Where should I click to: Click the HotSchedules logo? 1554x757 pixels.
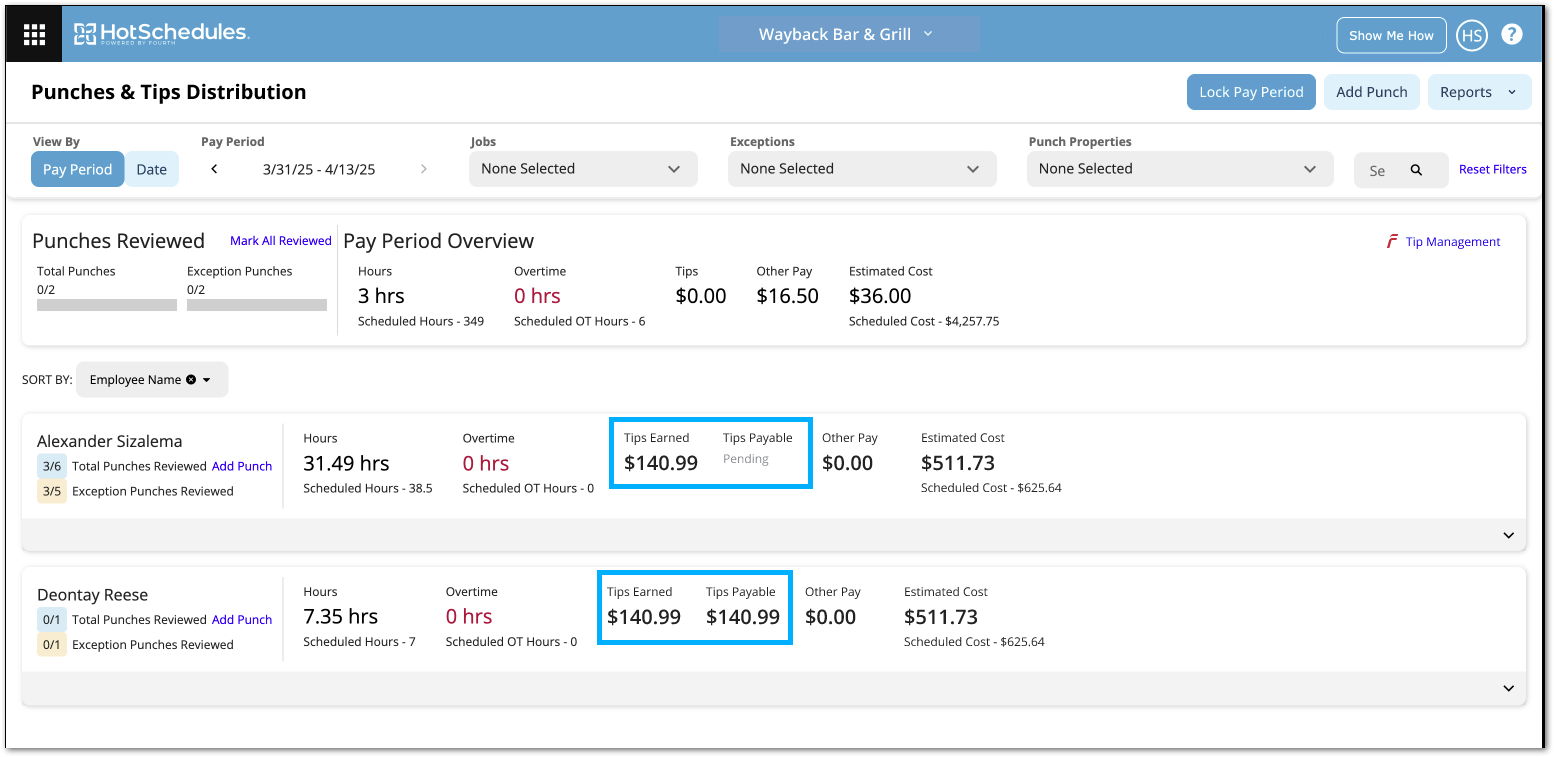pyautogui.click(x=162, y=34)
